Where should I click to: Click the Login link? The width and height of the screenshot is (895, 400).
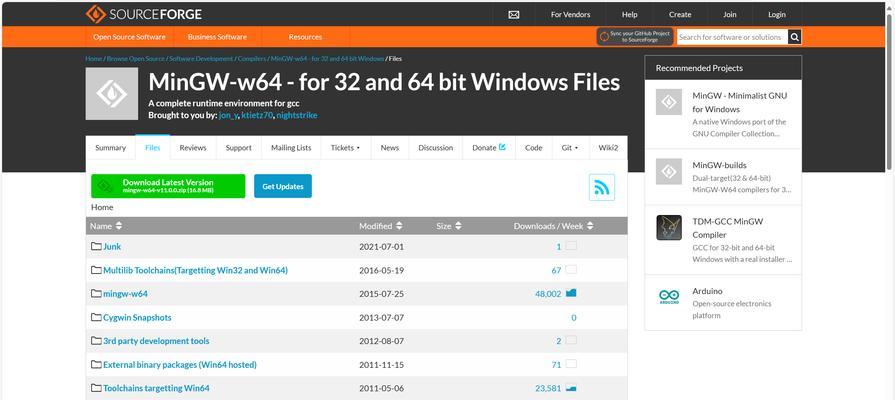coord(777,15)
